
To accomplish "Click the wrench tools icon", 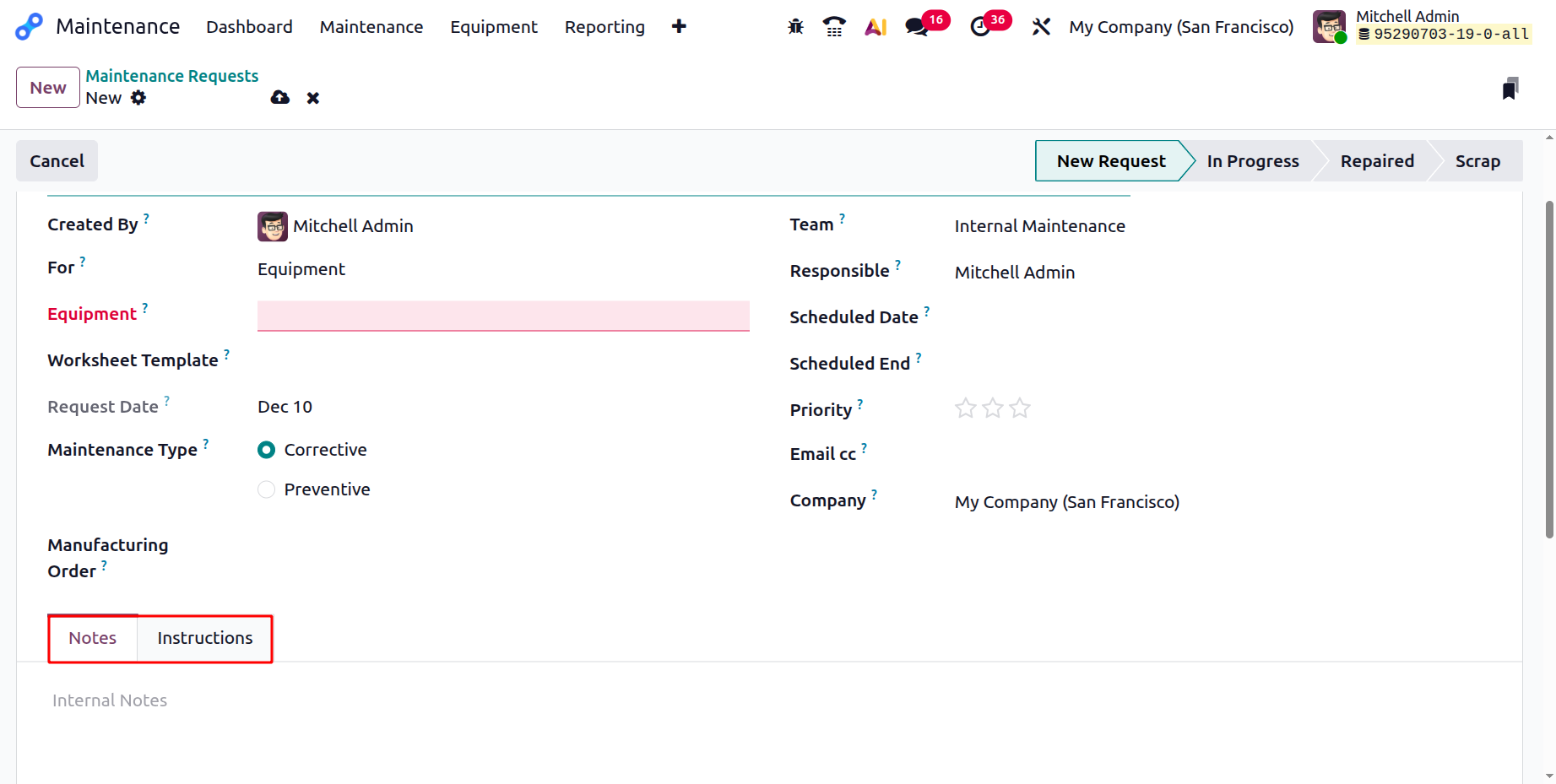I will [1041, 27].
